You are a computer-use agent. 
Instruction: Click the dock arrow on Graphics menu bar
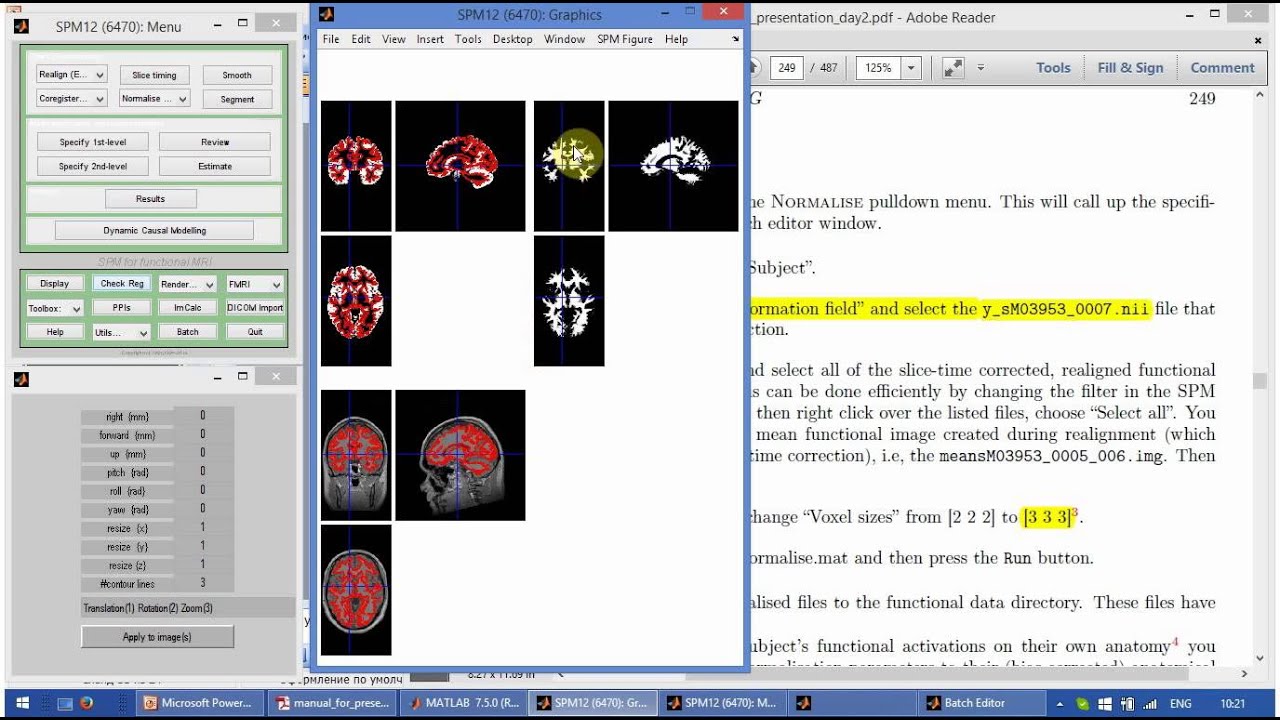[735, 39]
